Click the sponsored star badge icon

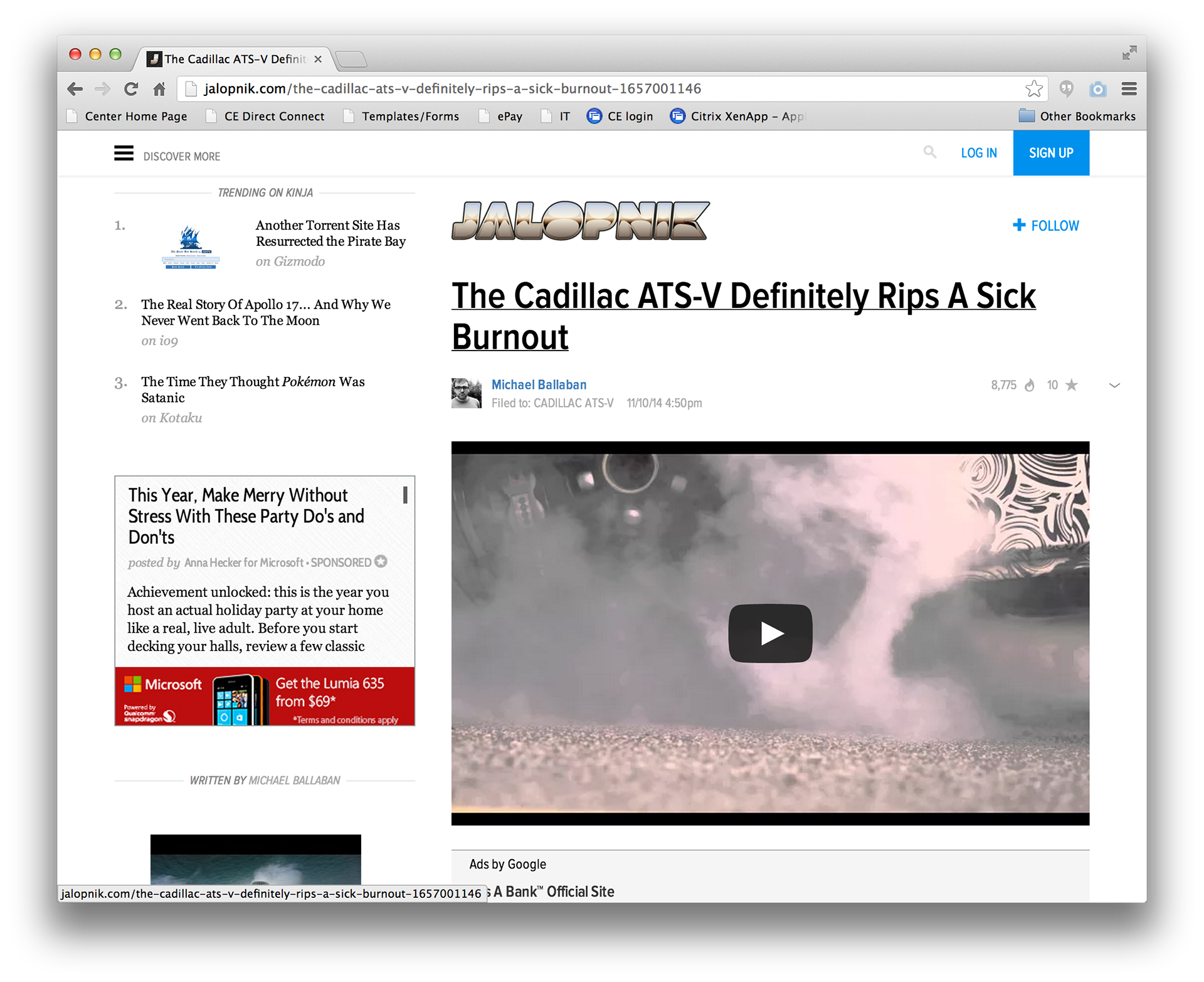(x=381, y=561)
